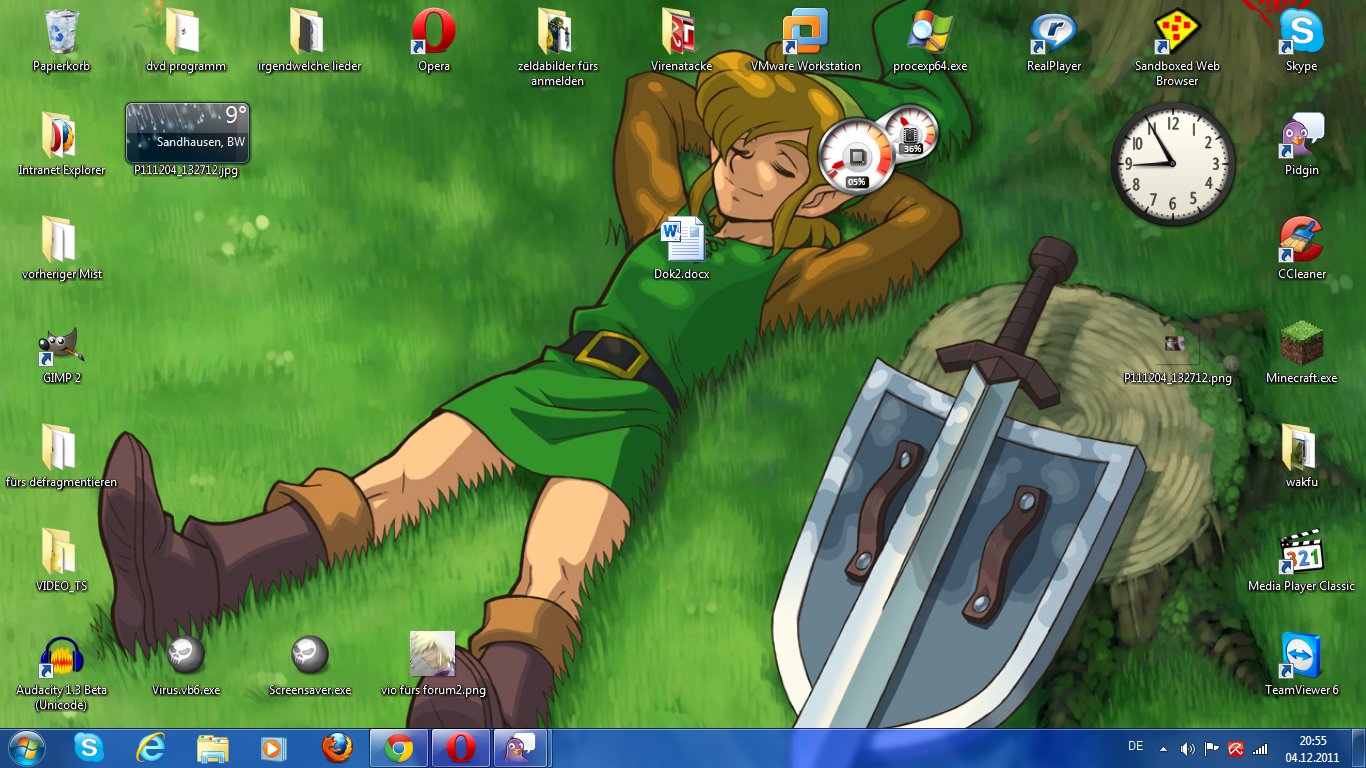Open Firefox from the taskbar
Viewport: 1366px width, 768px height.
pos(338,748)
